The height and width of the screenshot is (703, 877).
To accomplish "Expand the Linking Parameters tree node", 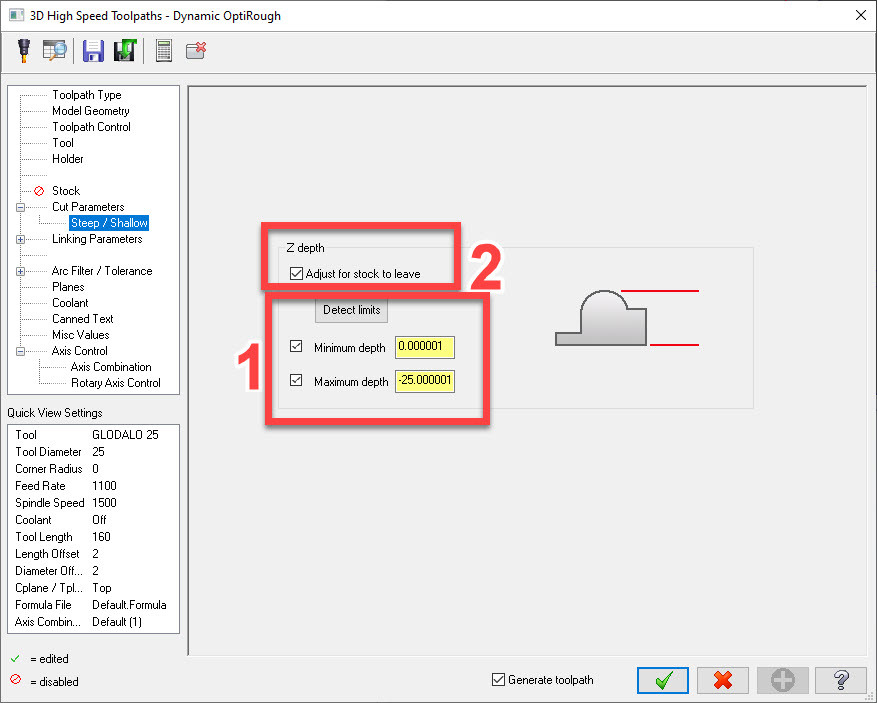I will pyautogui.click(x=21, y=239).
